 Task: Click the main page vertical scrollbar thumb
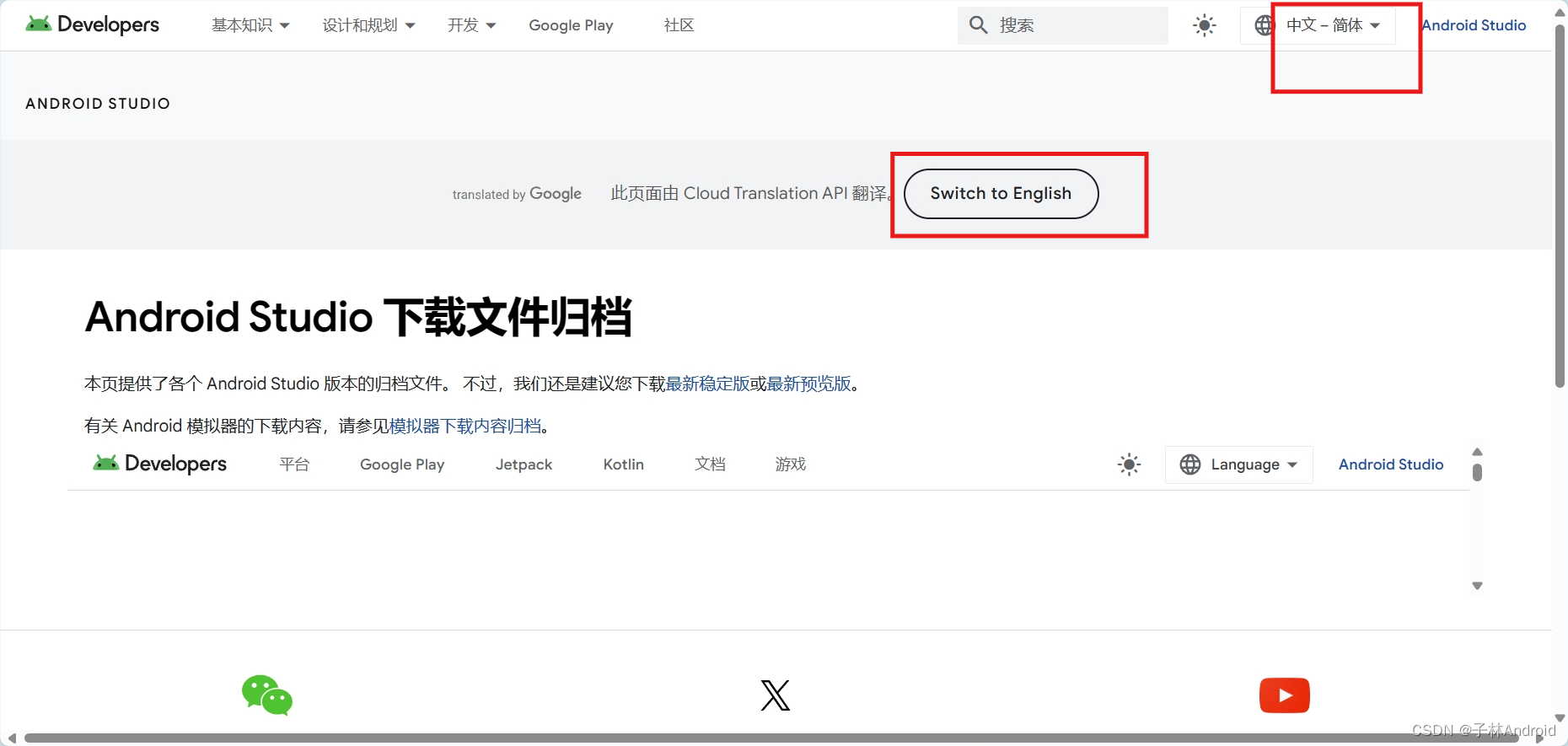pos(1560,207)
